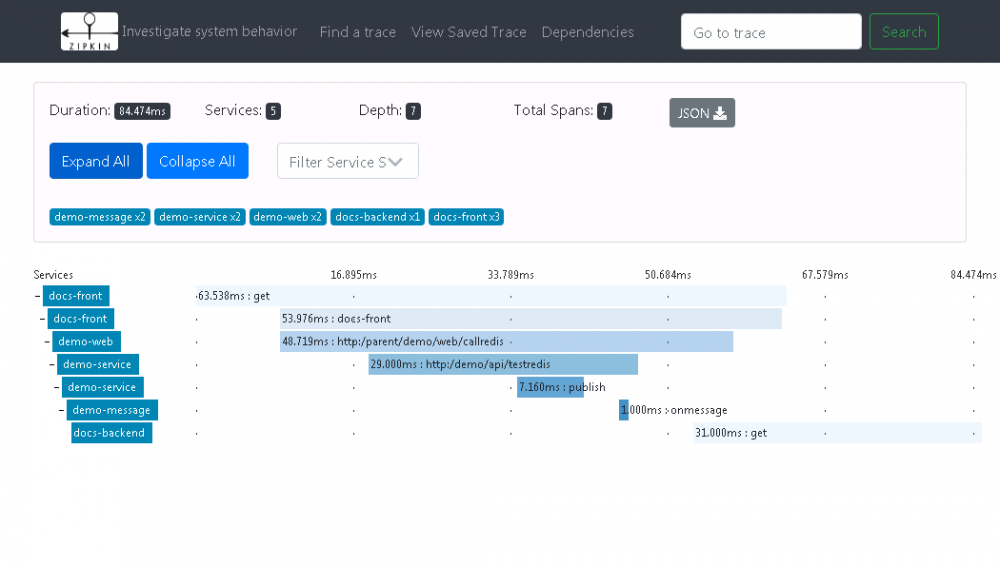Open the 29.000ms testredis span
Screen dimensions: 1000x566
point(503,364)
